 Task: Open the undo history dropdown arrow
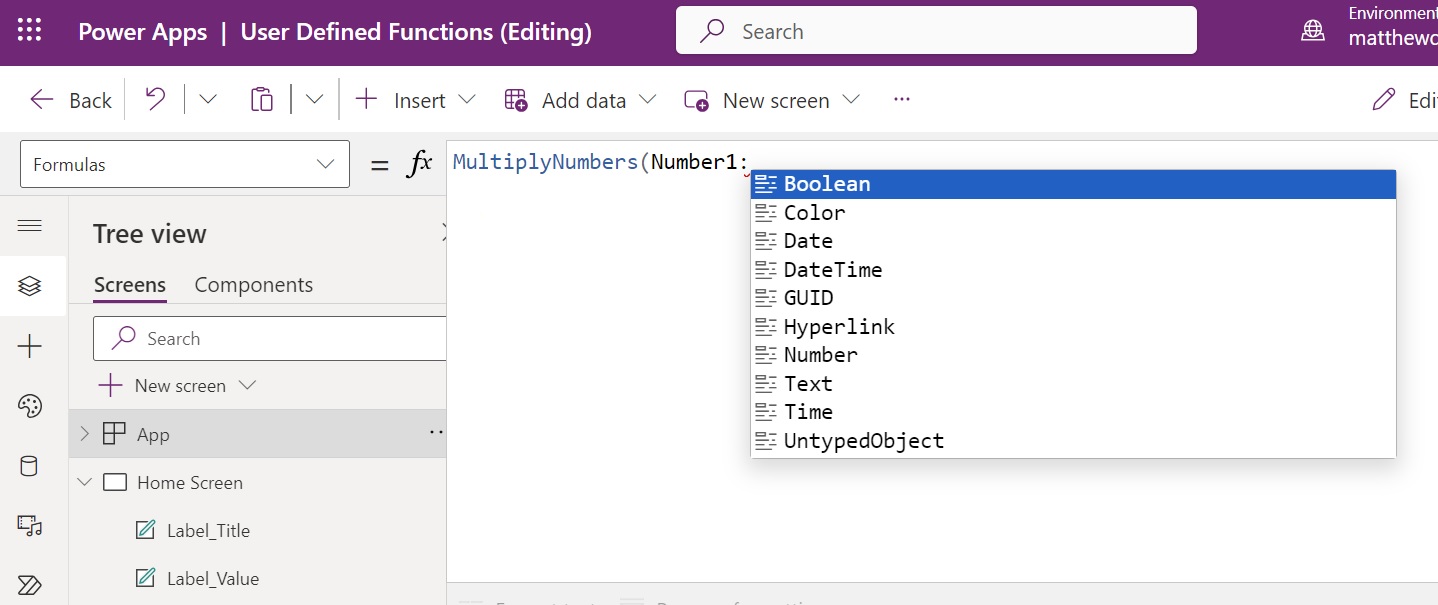click(207, 99)
